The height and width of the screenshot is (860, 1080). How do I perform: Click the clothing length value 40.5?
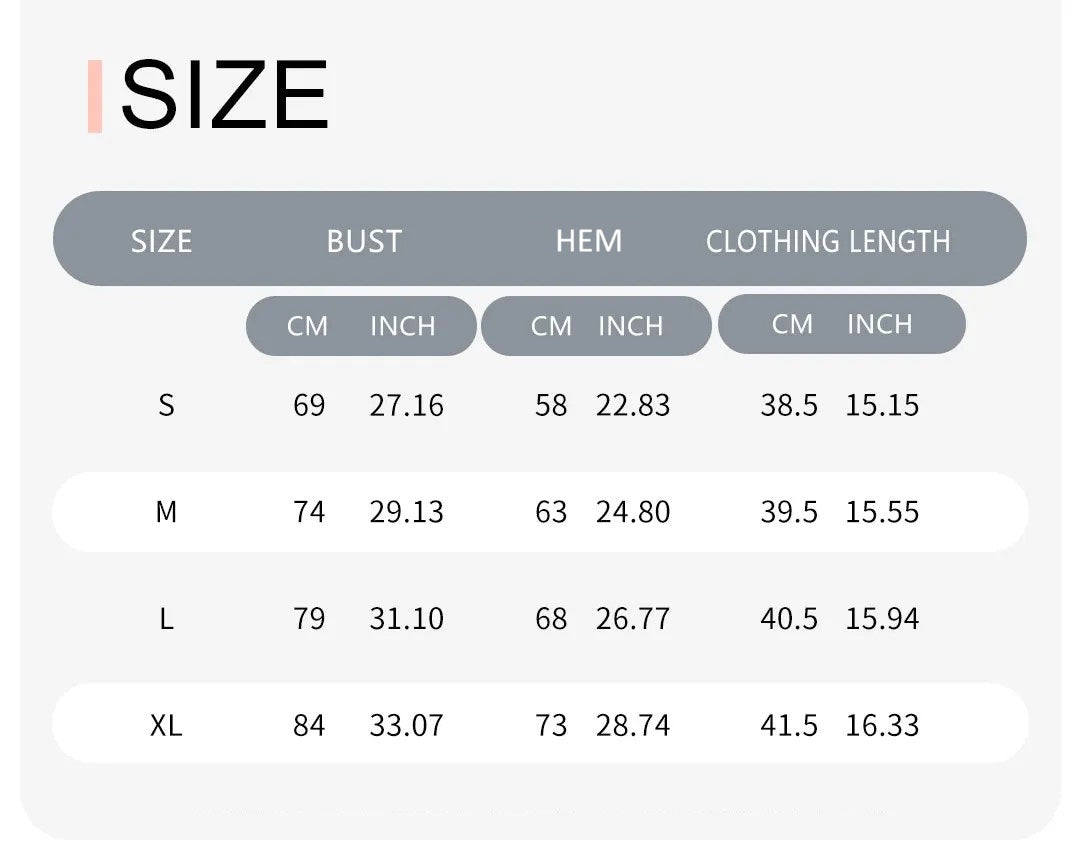pyautogui.click(x=789, y=618)
